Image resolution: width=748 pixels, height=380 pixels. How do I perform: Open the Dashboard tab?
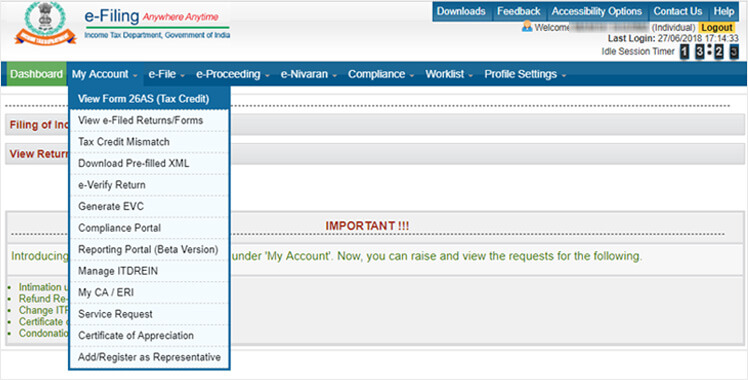click(36, 74)
